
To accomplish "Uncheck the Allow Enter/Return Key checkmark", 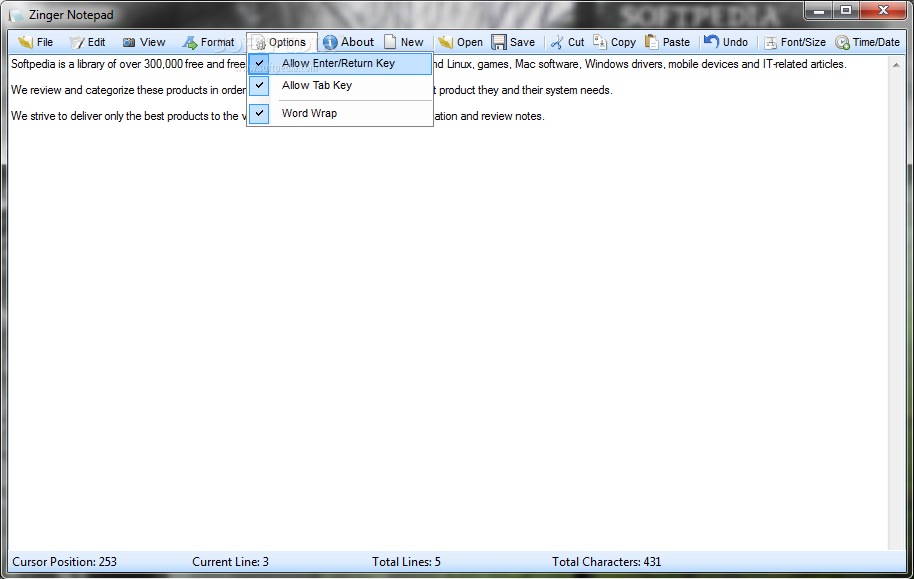I will pyautogui.click(x=259, y=63).
